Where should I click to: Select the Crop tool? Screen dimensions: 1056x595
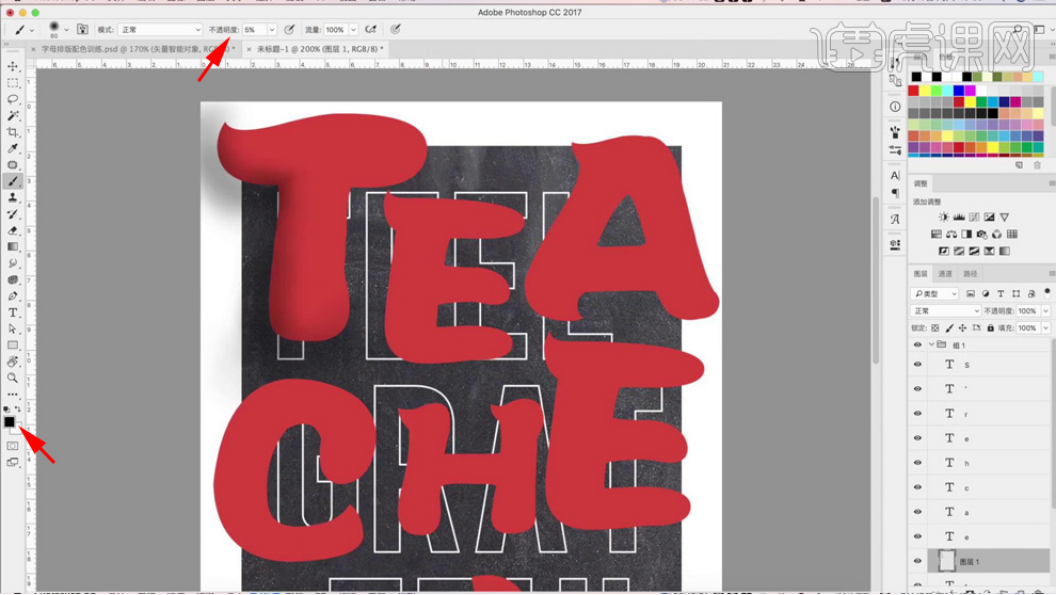13,132
